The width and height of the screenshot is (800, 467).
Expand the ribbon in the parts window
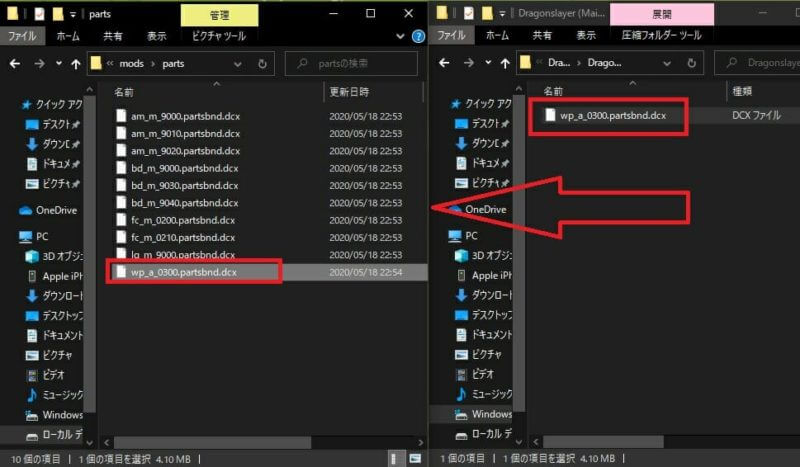point(401,36)
